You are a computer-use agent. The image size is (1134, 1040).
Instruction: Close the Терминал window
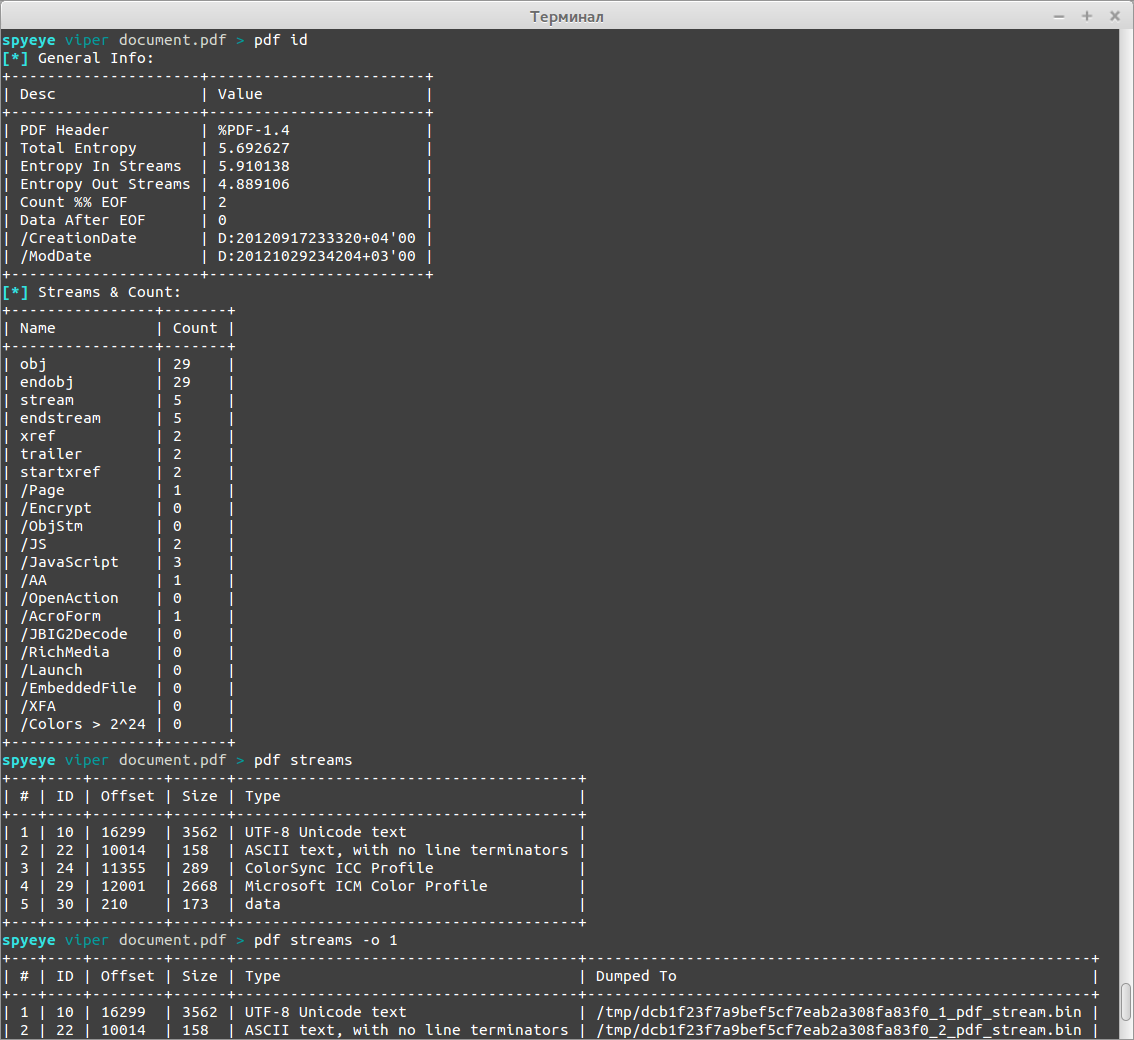1114,16
